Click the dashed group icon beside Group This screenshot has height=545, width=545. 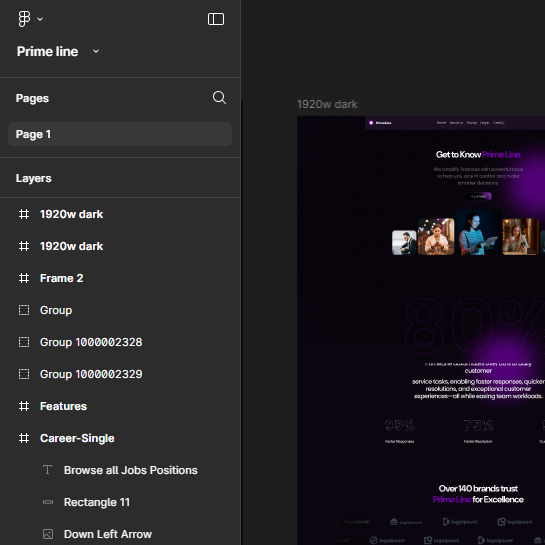pos(24,310)
